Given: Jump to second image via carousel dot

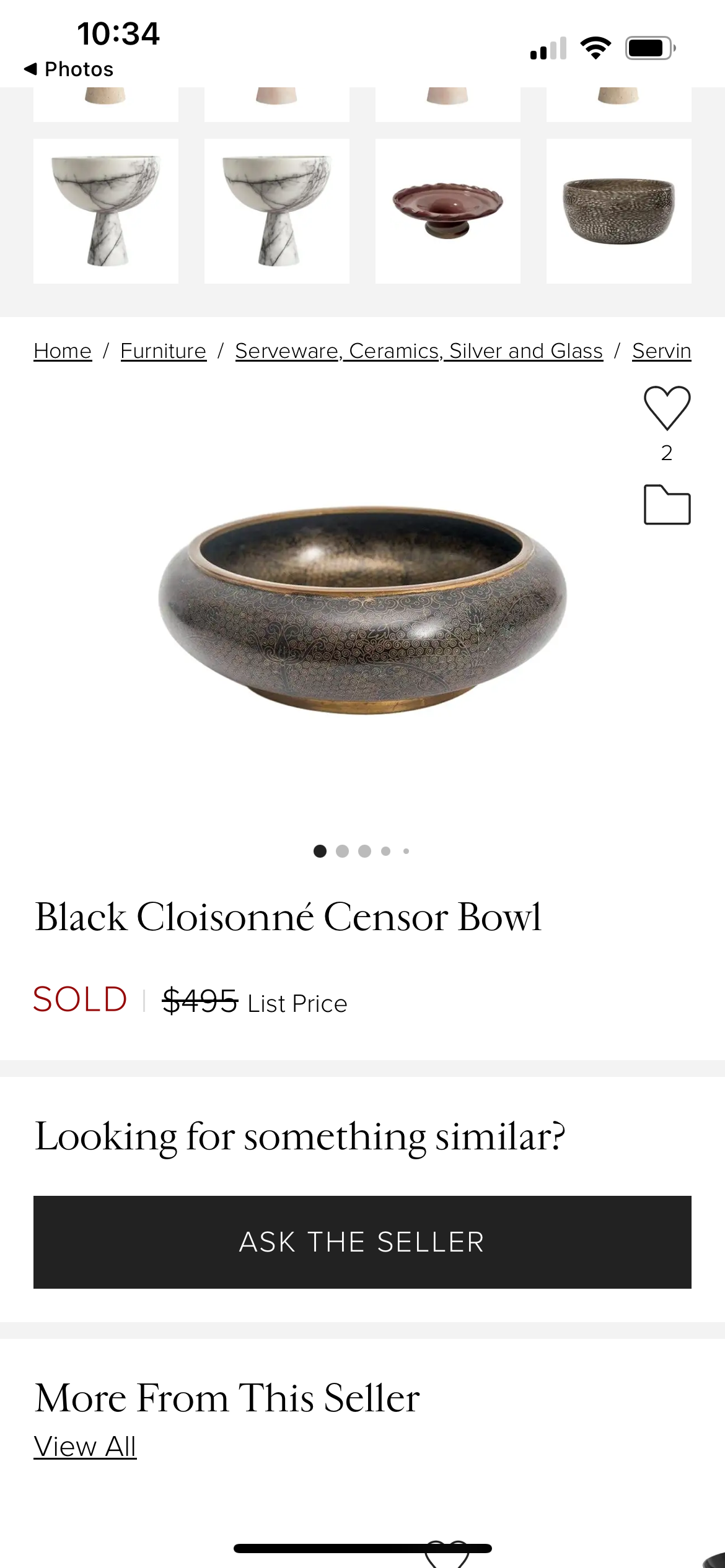Looking at the screenshot, I should click(x=342, y=852).
